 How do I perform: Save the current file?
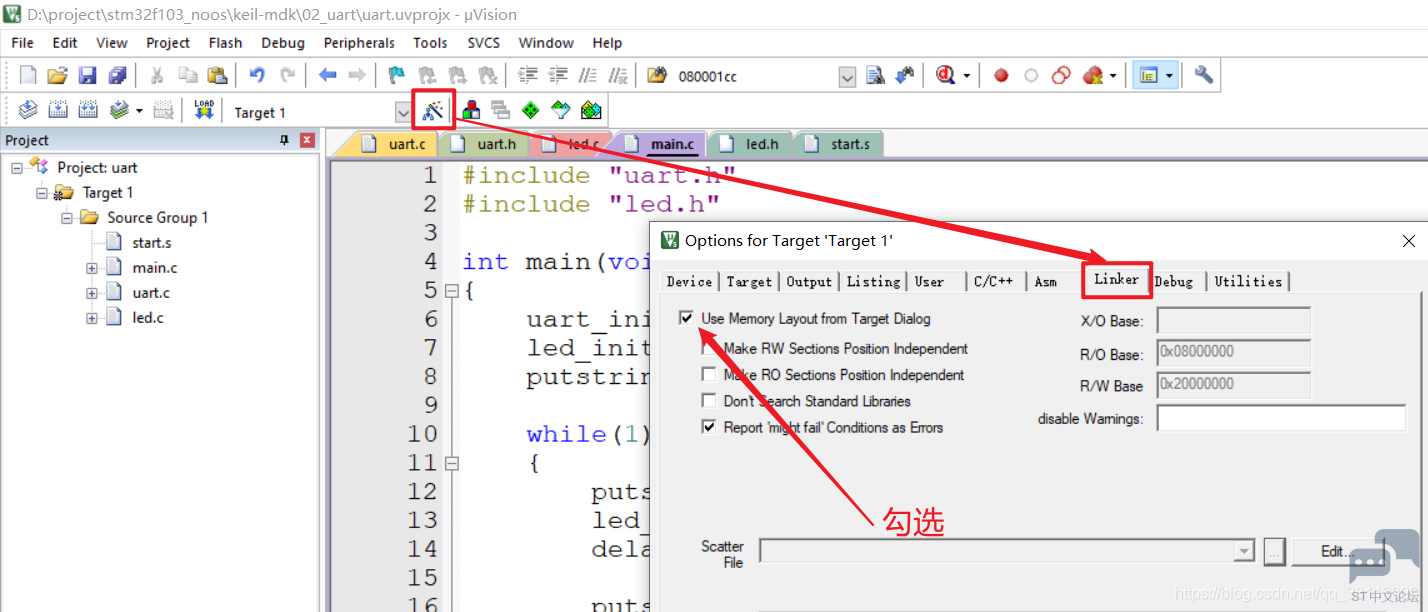pyautogui.click(x=87, y=75)
